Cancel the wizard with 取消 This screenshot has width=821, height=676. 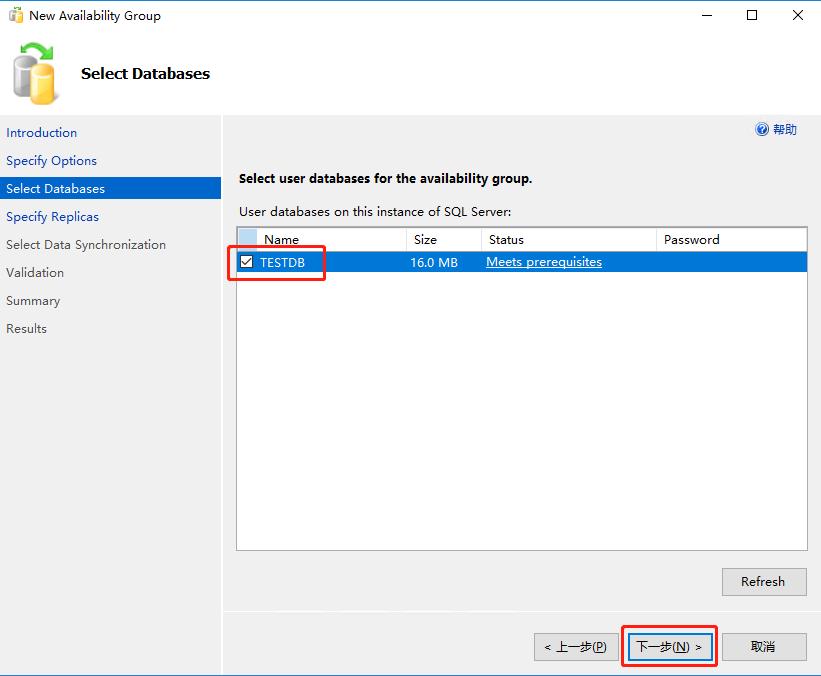pos(763,647)
